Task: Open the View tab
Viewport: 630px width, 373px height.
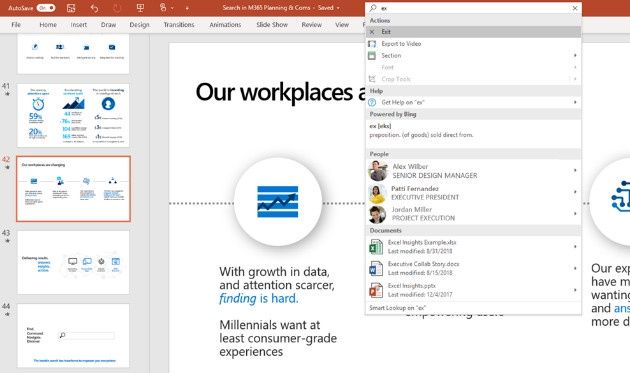Action: pos(342,25)
